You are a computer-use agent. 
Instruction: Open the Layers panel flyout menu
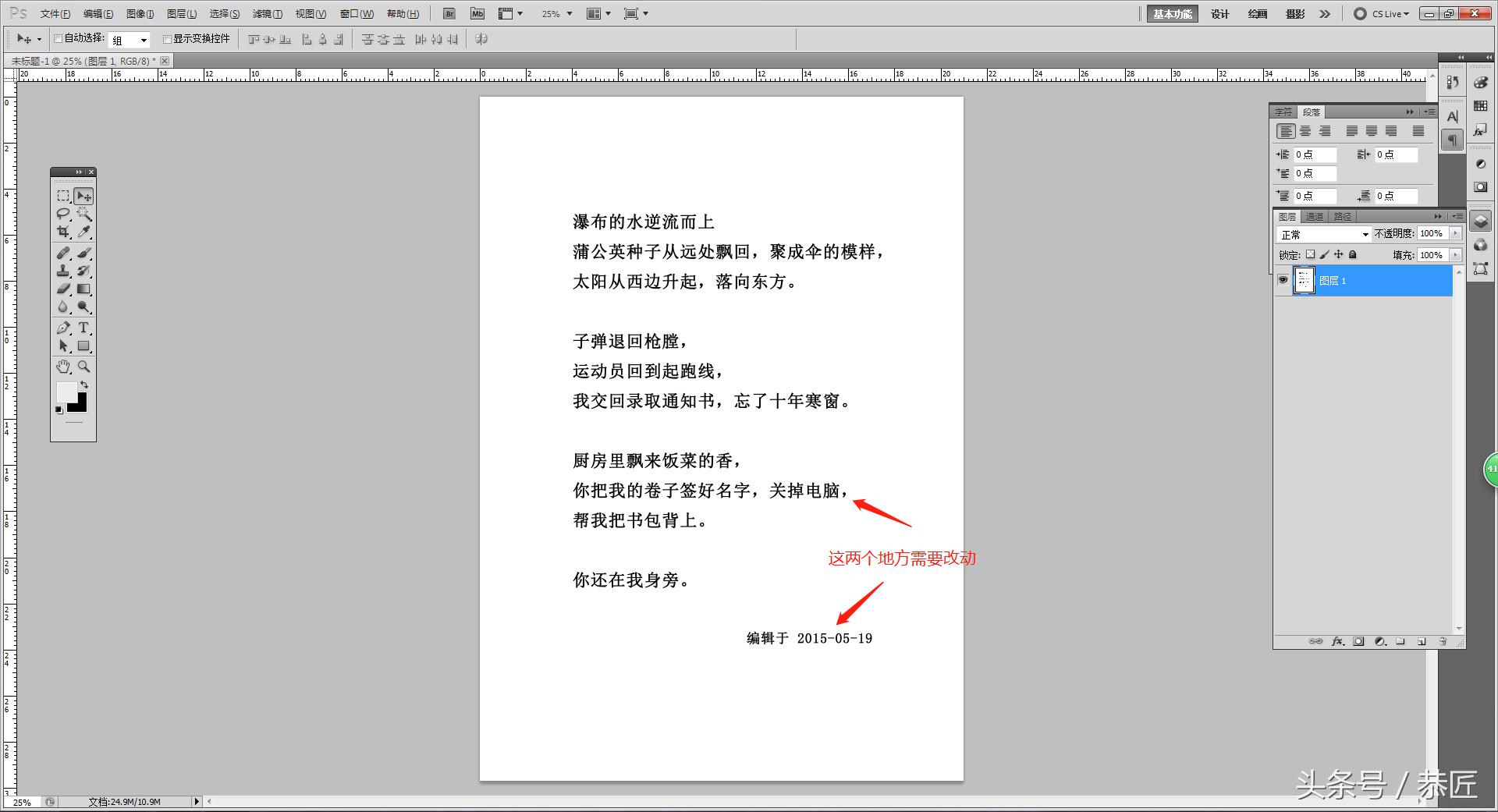(x=1457, y=216)
